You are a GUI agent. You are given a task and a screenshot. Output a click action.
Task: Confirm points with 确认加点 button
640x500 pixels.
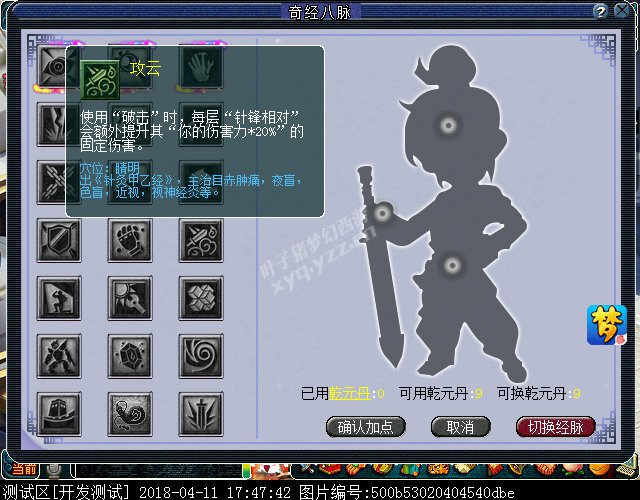[366, 427]
